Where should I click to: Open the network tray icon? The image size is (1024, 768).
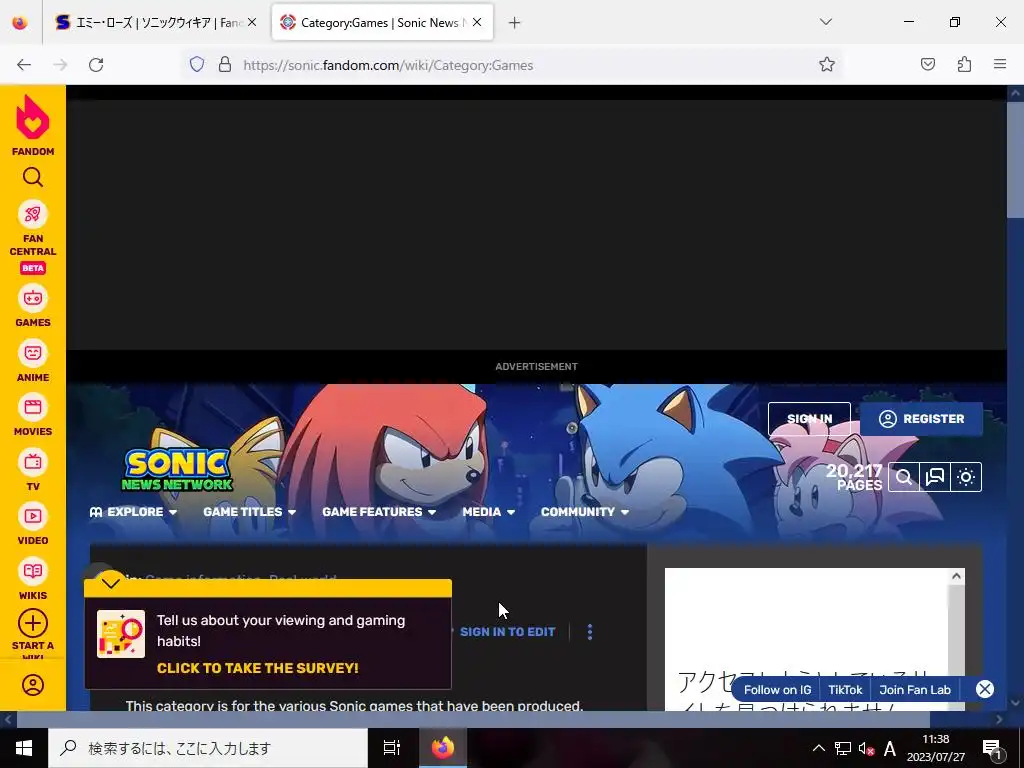tap(842, 748)
